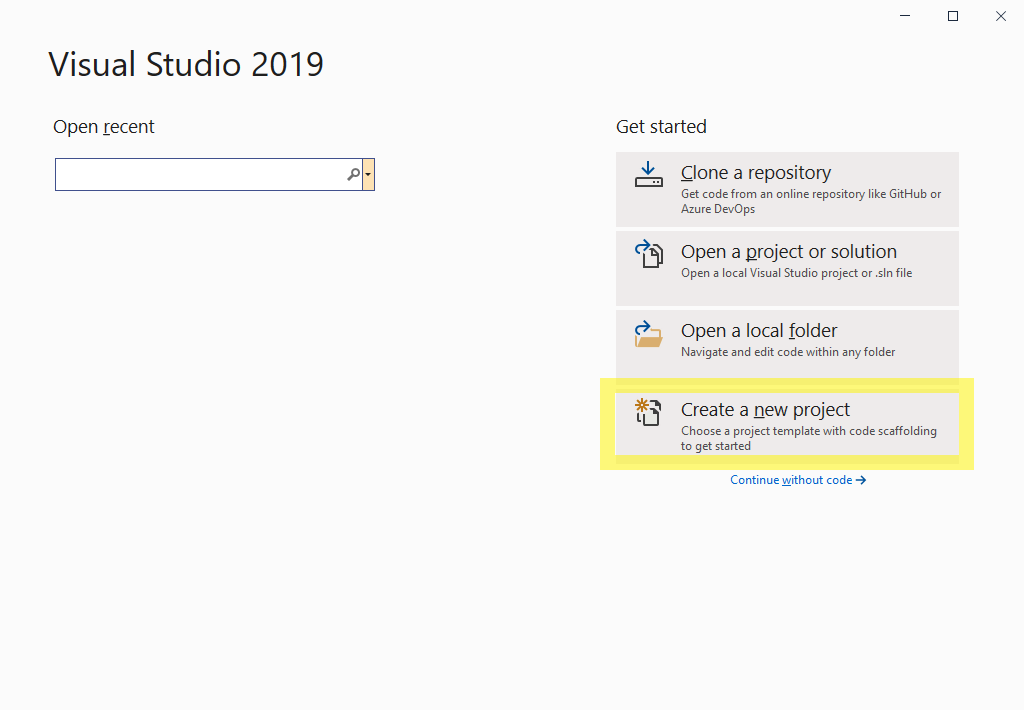Click text 'Choose a project template with code scaffolding'
The image size is (1024, 710).
coord(808,431)
